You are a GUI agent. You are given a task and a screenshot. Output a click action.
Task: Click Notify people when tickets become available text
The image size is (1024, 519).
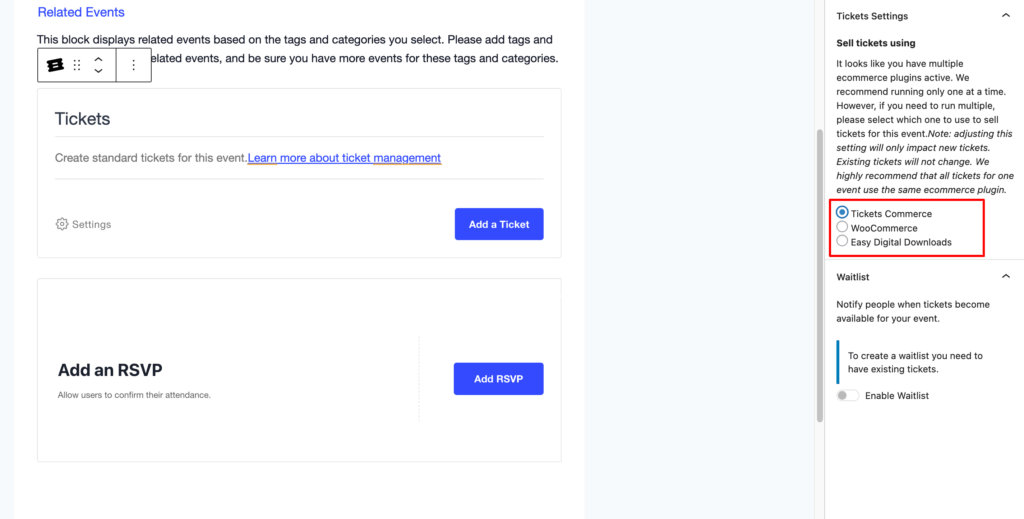pos(913,311)
